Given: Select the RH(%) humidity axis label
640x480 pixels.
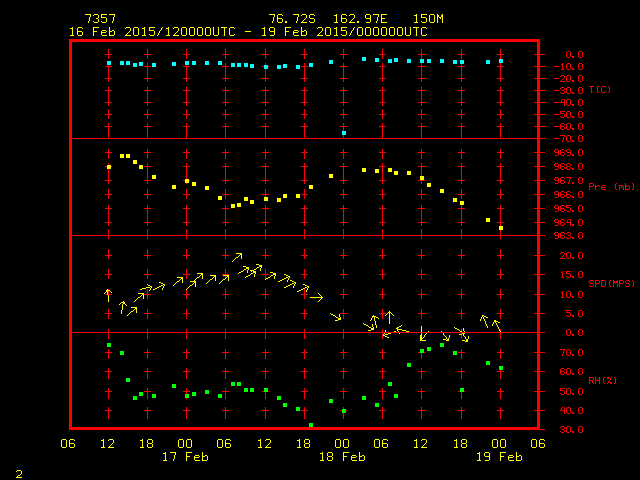Looking at the screenshot, I should tap(604, 380).
